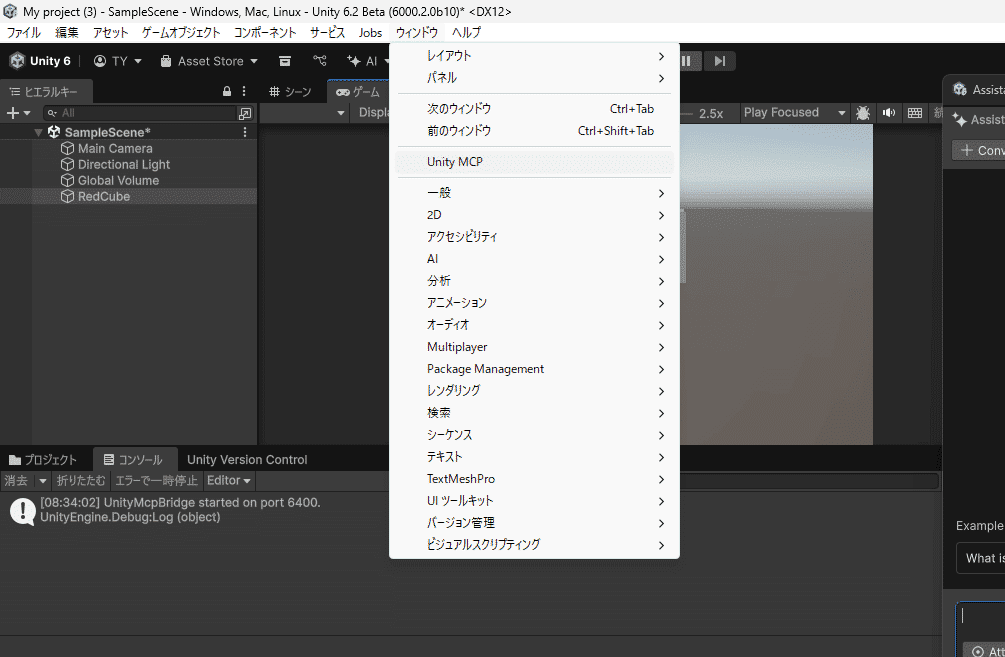The height and width of the screenshot is (657, 1005).
Task: Click the Assistant cube icon in right panel
Action: 959,89
